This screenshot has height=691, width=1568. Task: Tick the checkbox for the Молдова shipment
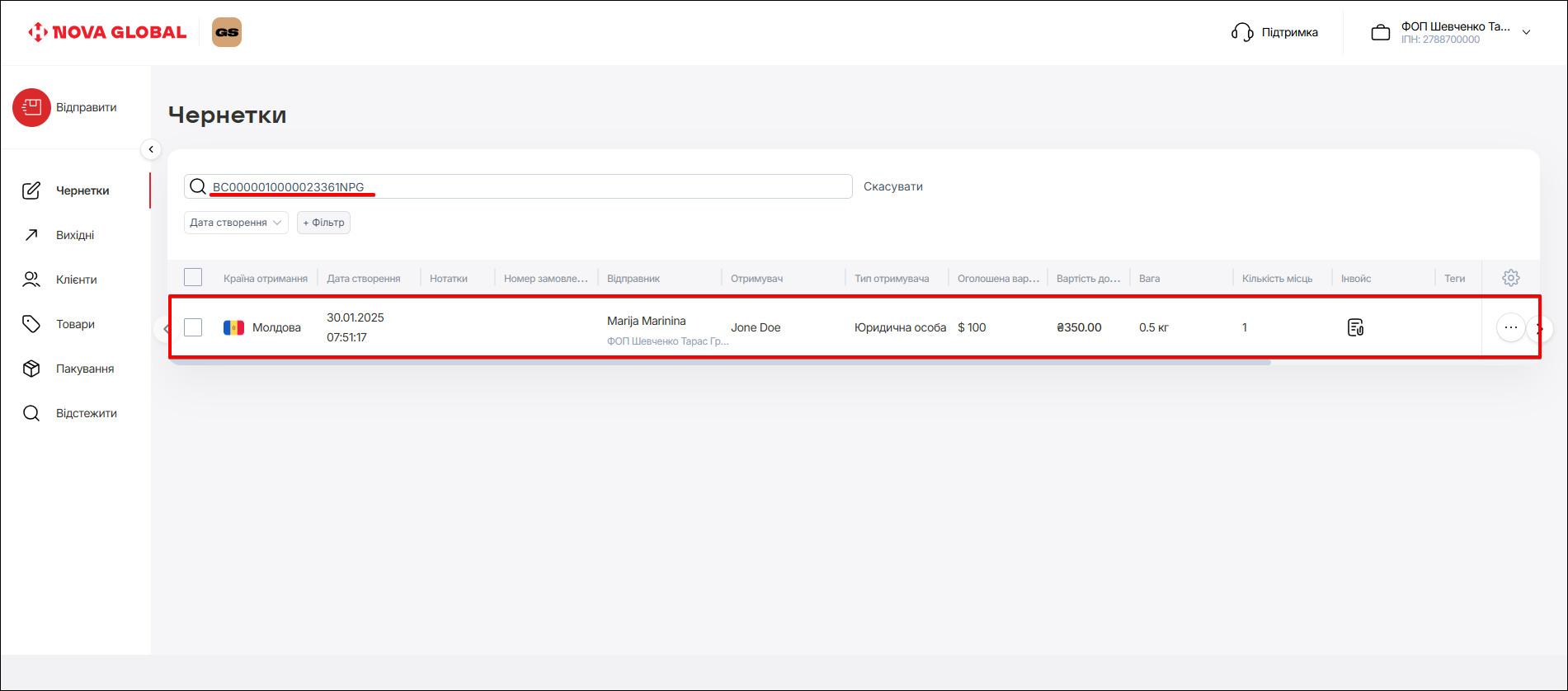coord(193,327)
